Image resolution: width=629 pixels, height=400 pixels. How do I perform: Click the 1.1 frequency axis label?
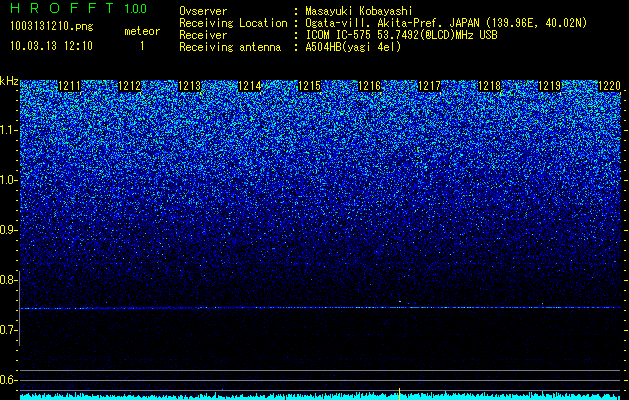[x=8, y=130]
